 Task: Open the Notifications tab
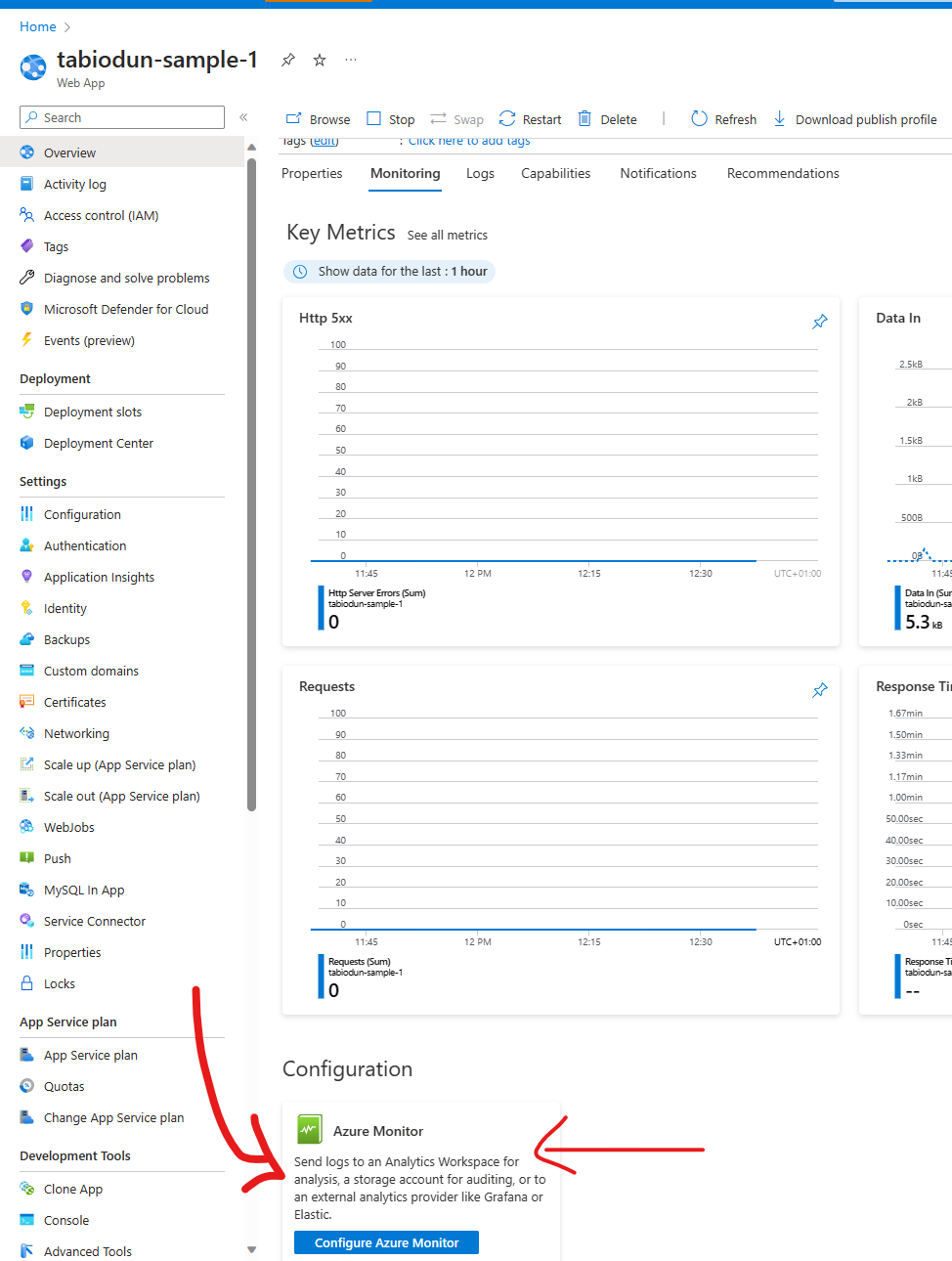pos(657,173)
